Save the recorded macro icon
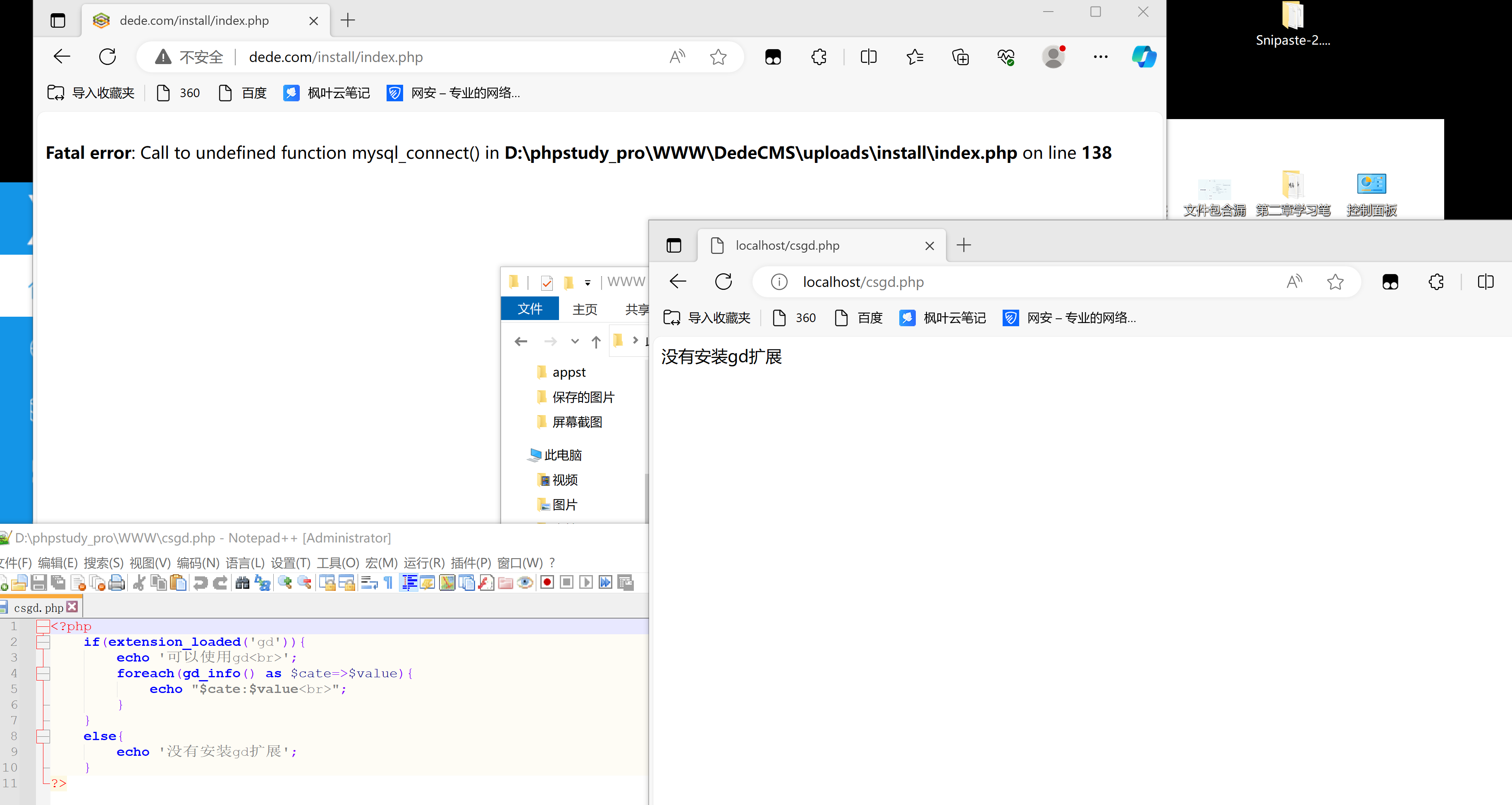Screen dimensions: 1512x805 click(626, 583)
